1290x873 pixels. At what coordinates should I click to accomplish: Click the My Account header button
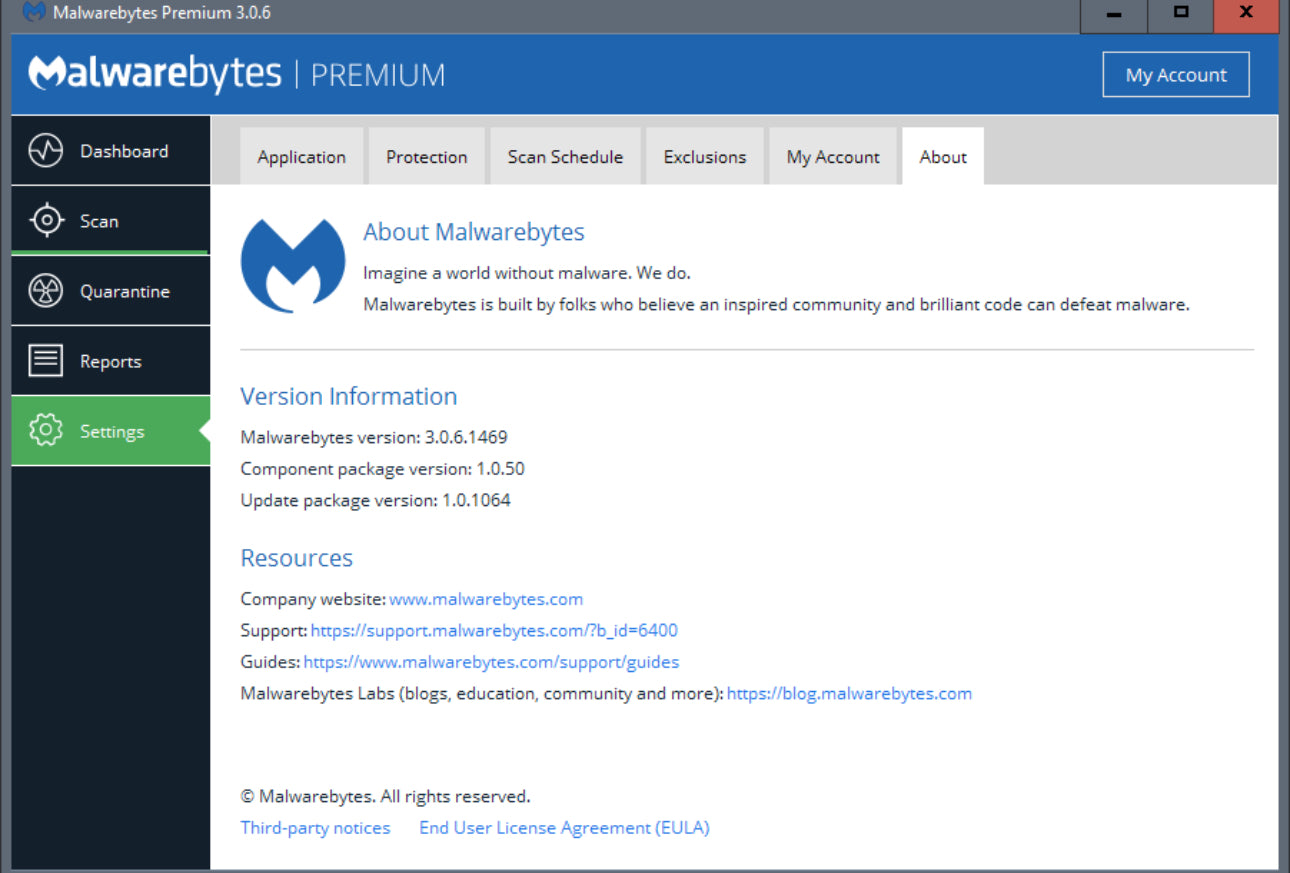(1176, 75)
